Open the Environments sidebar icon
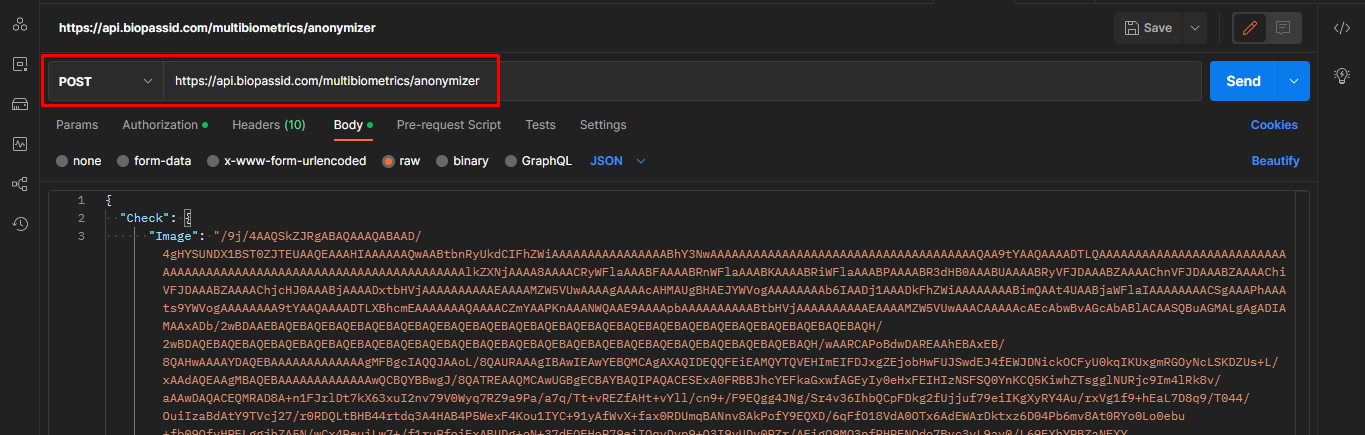Image resolution: width=1365 pixels, height=435 pixels. click(19, 104)
